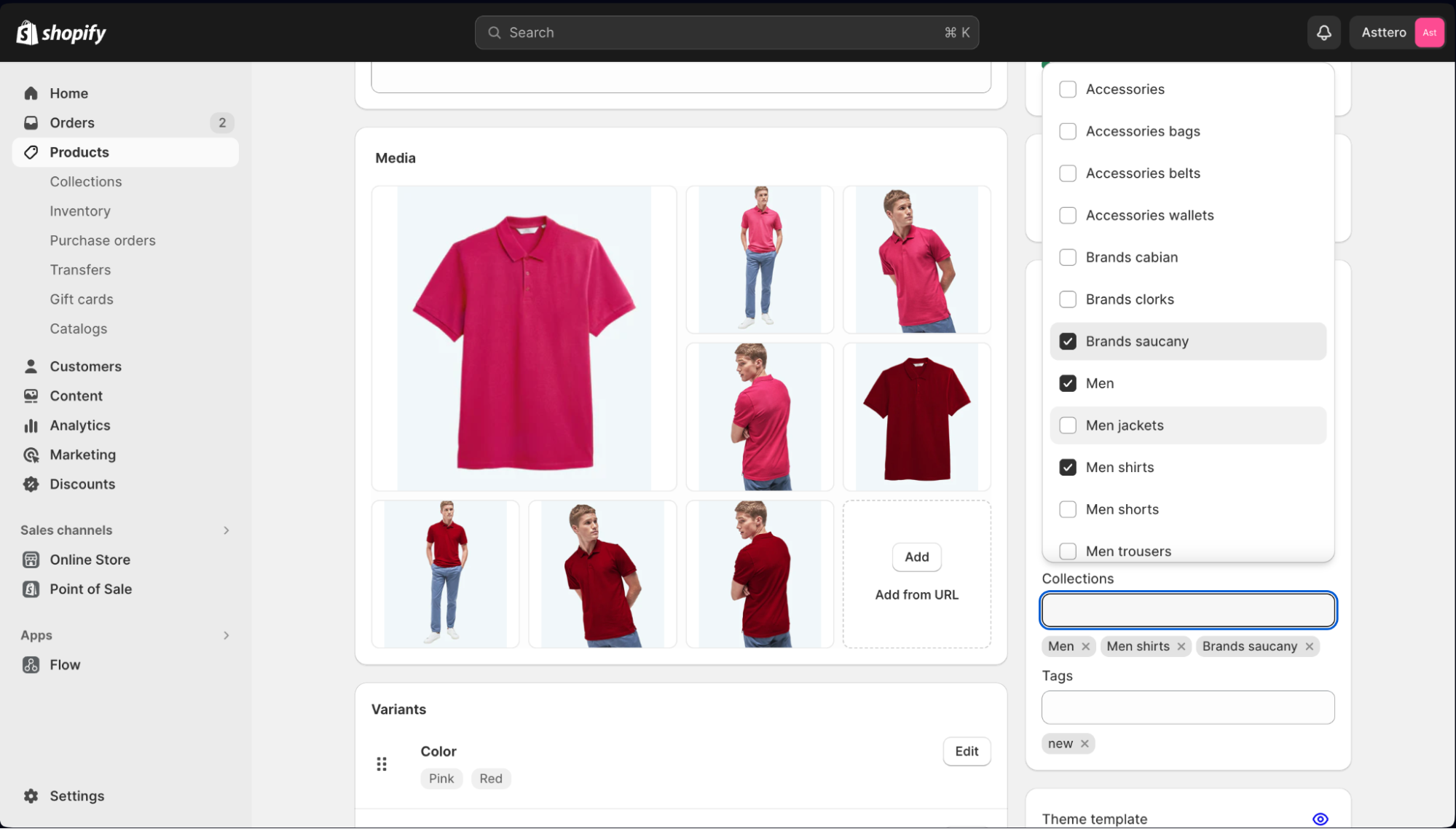Click the Marketing target icon
Screen dimensions: 1456x829
pos(31,455)
